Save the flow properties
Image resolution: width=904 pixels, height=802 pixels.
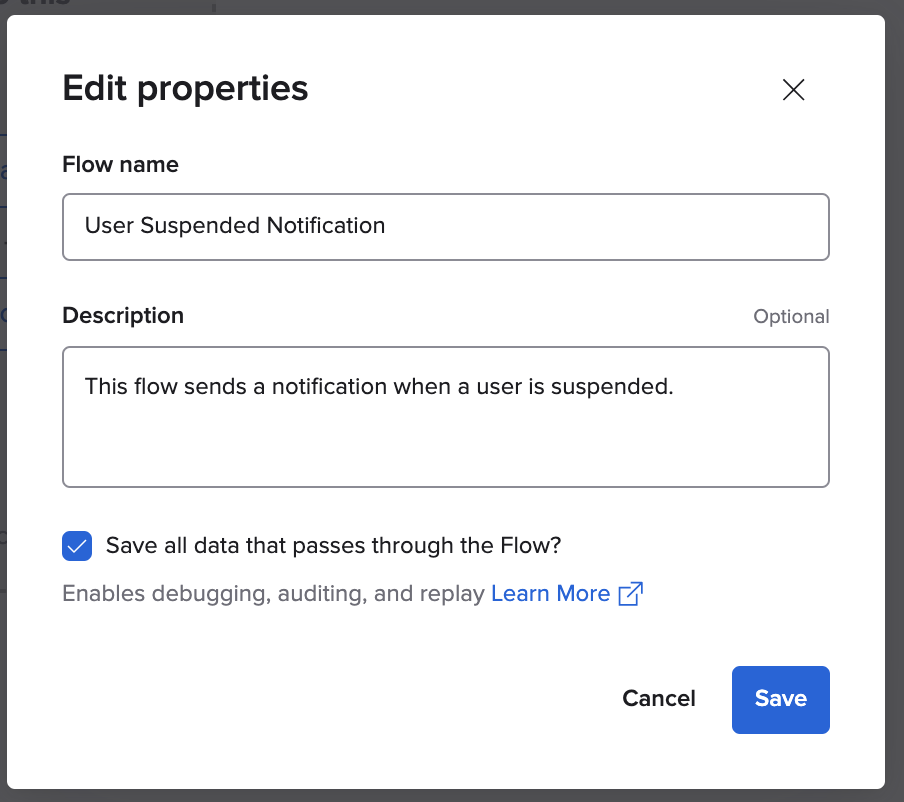(x=780, y=699)
